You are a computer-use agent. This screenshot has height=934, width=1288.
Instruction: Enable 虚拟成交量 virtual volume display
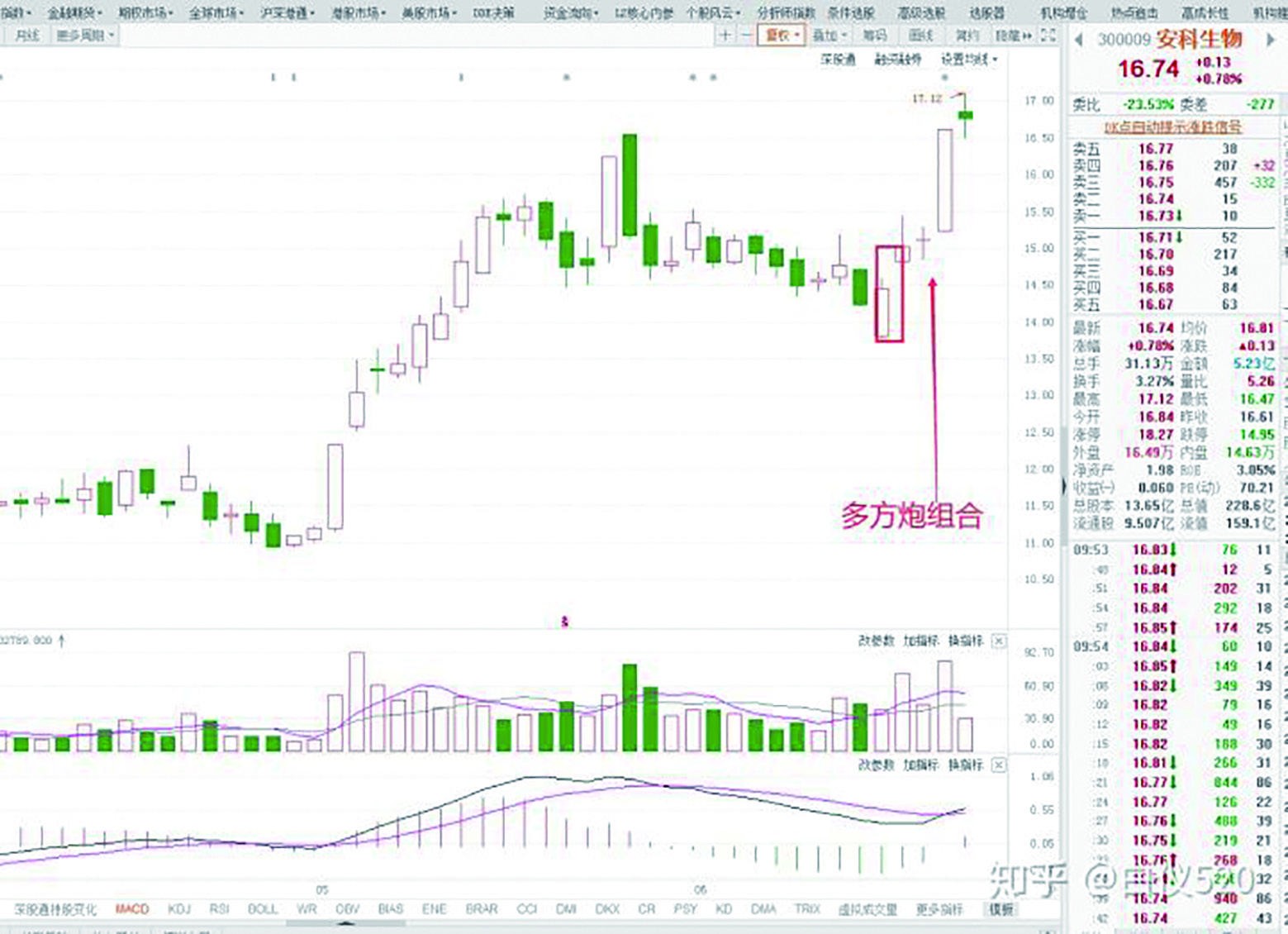click(867, 908)
